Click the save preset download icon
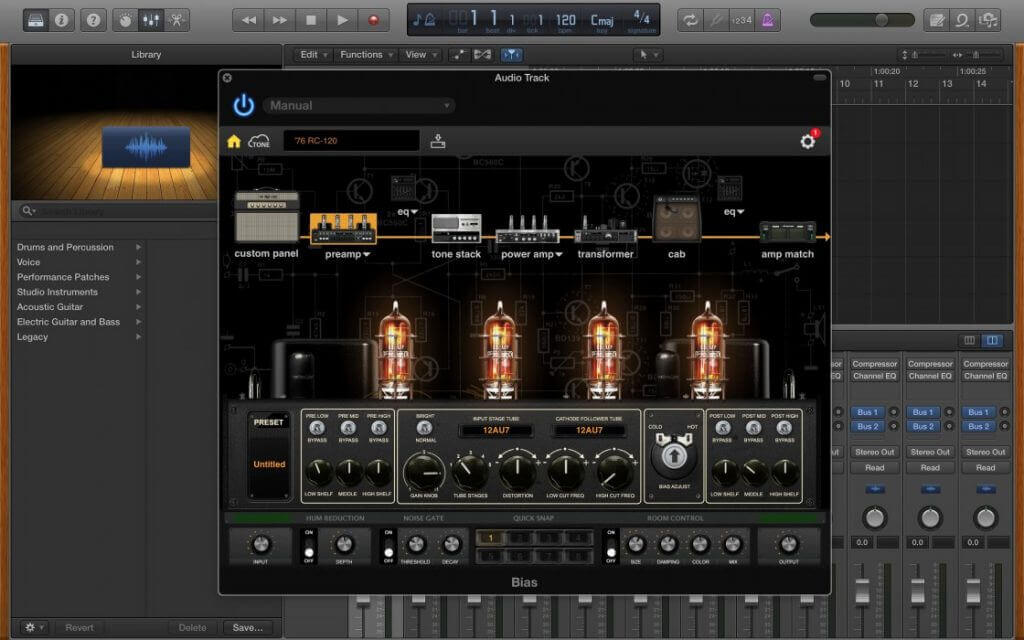 tap(438, 140)
